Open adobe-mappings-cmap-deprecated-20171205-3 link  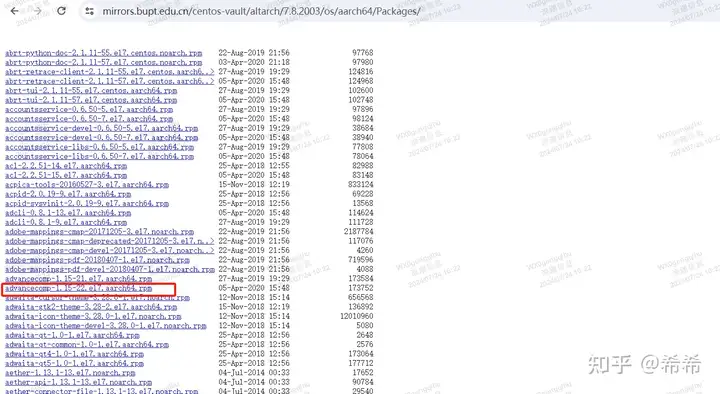[x=110, y=241]
